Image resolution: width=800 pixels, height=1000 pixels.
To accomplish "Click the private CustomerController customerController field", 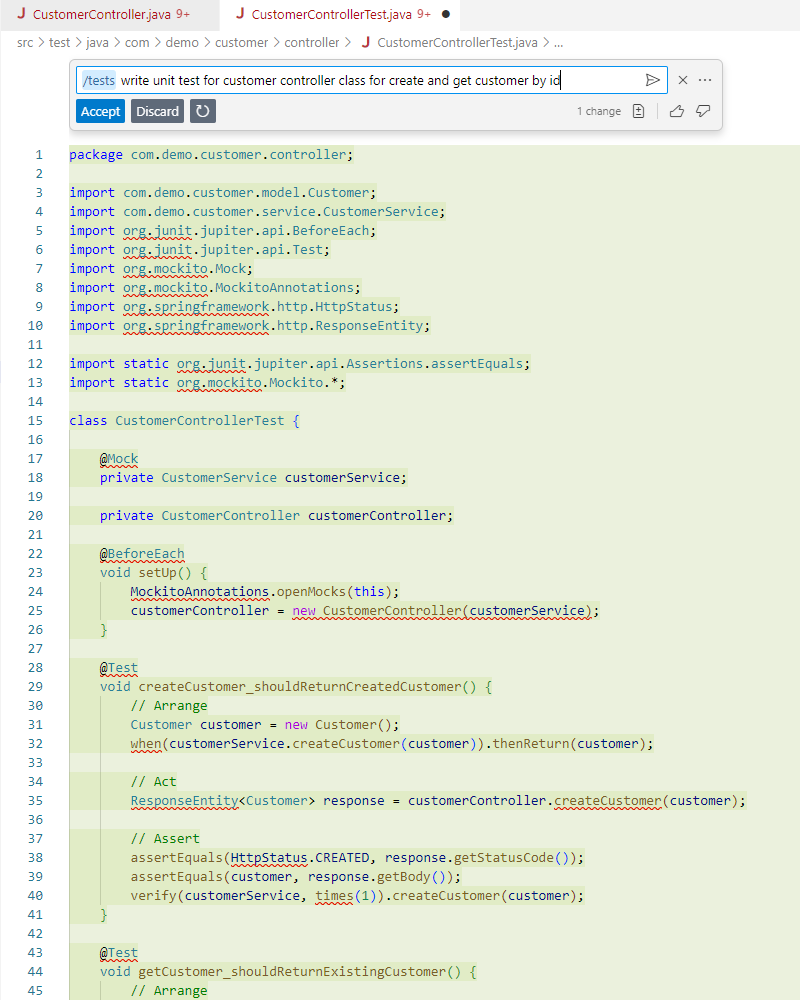I will click(x=276, y=515).
